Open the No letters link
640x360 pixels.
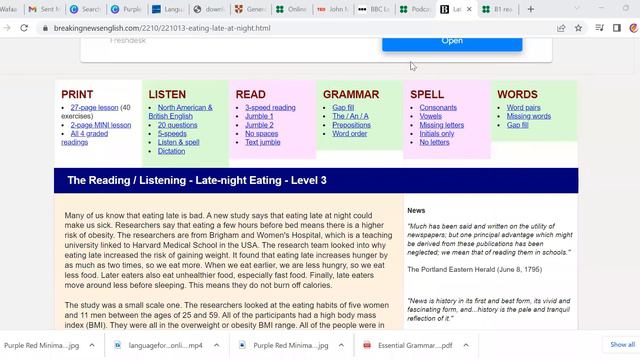coord(434,142)
